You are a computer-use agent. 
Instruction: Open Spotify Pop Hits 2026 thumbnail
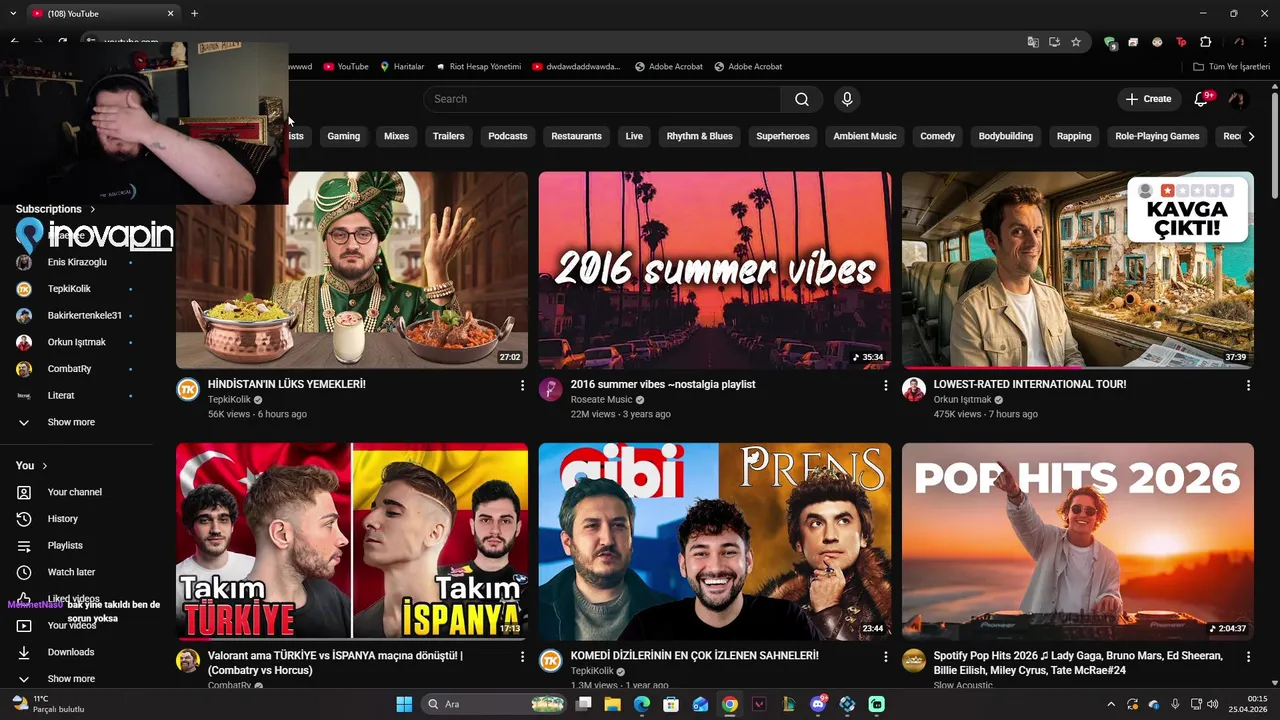(1078, 541)
